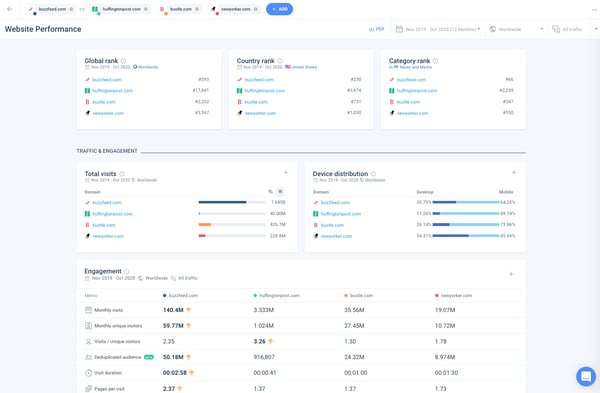Click the Monthly visits calendar icon
Screen dimensions: 600x393
pyautogui.click(x=88, y=310)
